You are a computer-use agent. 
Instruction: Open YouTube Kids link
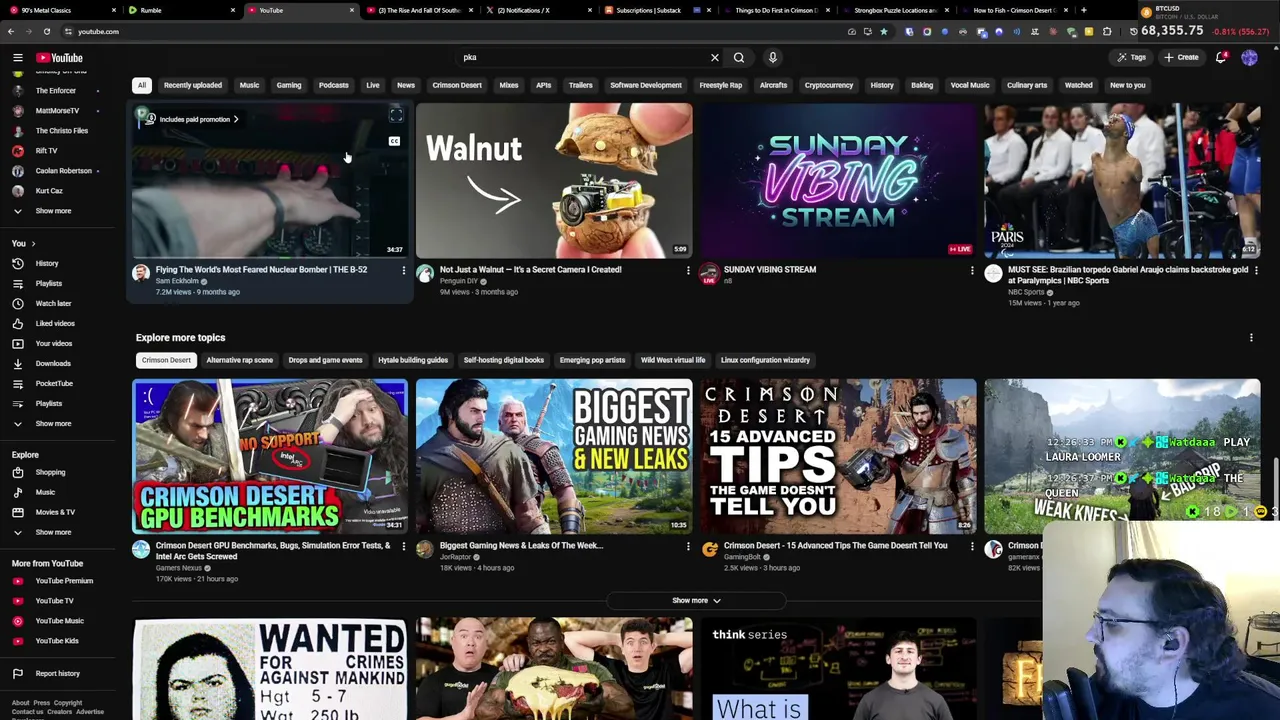pyautogui.click(x=57, y=641)
